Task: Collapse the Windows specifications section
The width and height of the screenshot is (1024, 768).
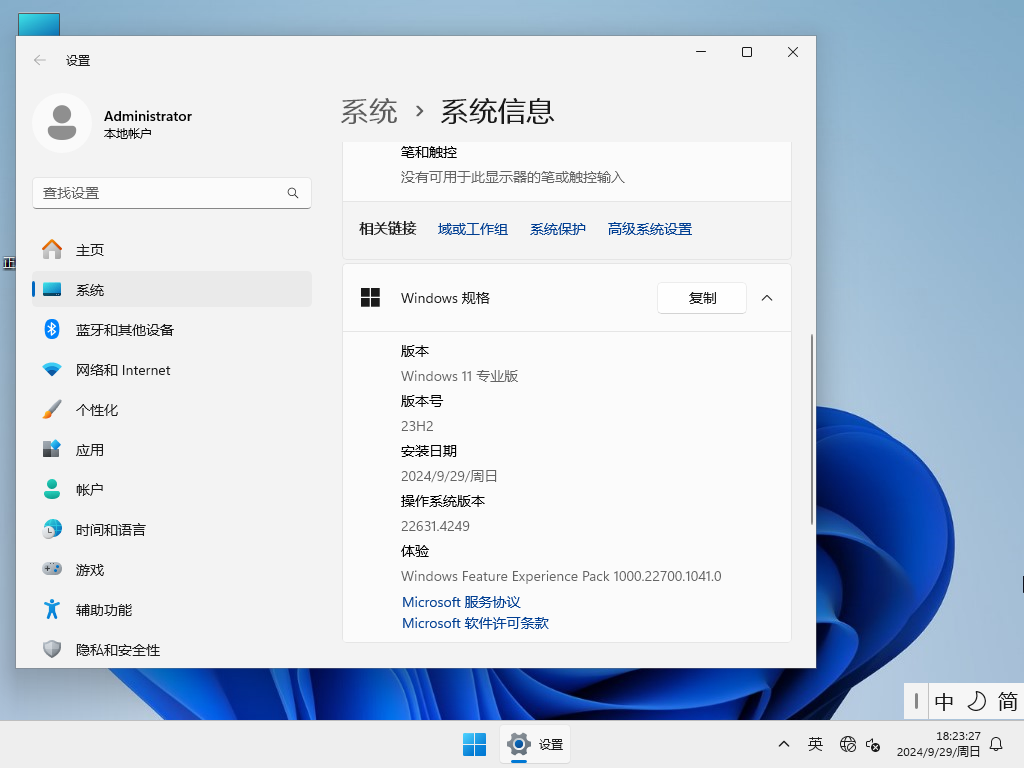Action: [767, 297]
